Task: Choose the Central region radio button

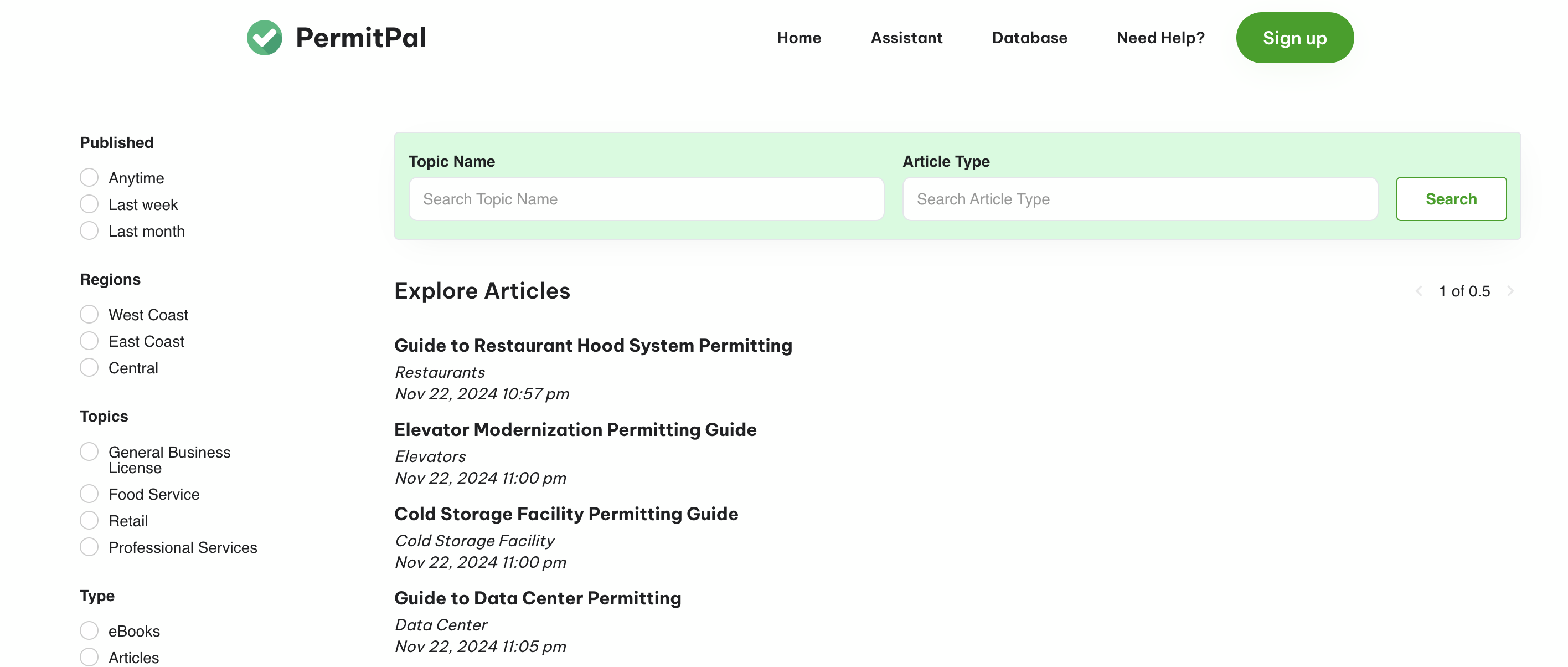Action: click(x=90, y=368)
